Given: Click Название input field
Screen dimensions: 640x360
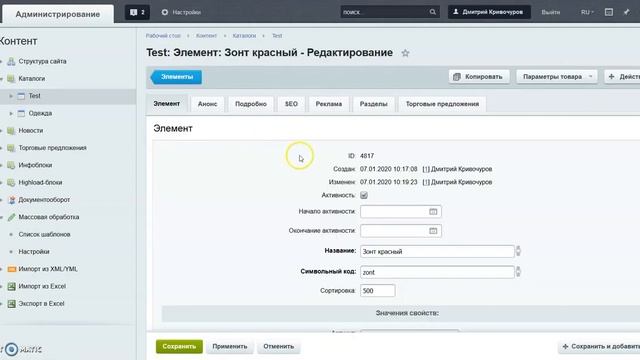Looking at the screenshot, I should pyautogui.click(x=437, y=251).
